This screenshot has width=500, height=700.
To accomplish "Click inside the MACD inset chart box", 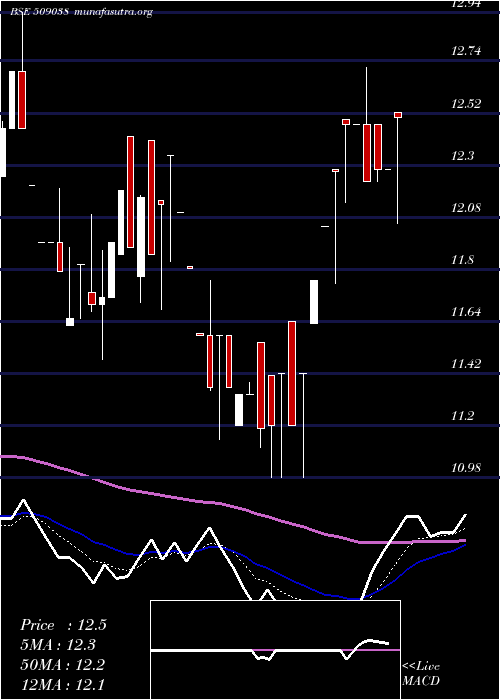I will pos(275,650).
